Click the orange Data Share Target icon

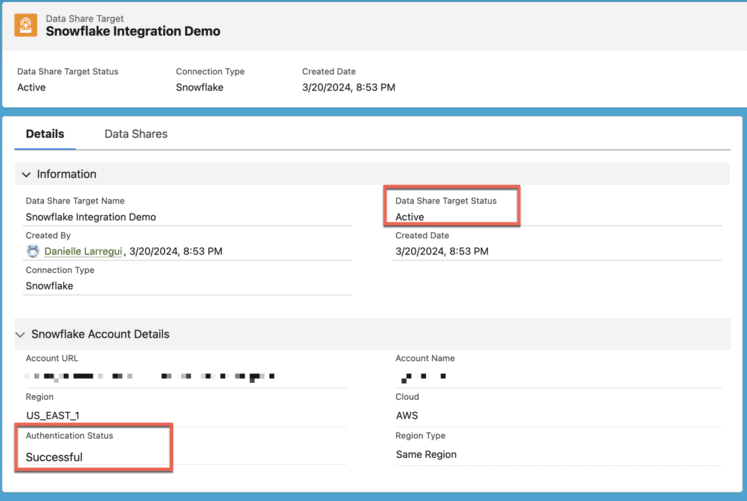pyautogui.click(x=26, y=25)
